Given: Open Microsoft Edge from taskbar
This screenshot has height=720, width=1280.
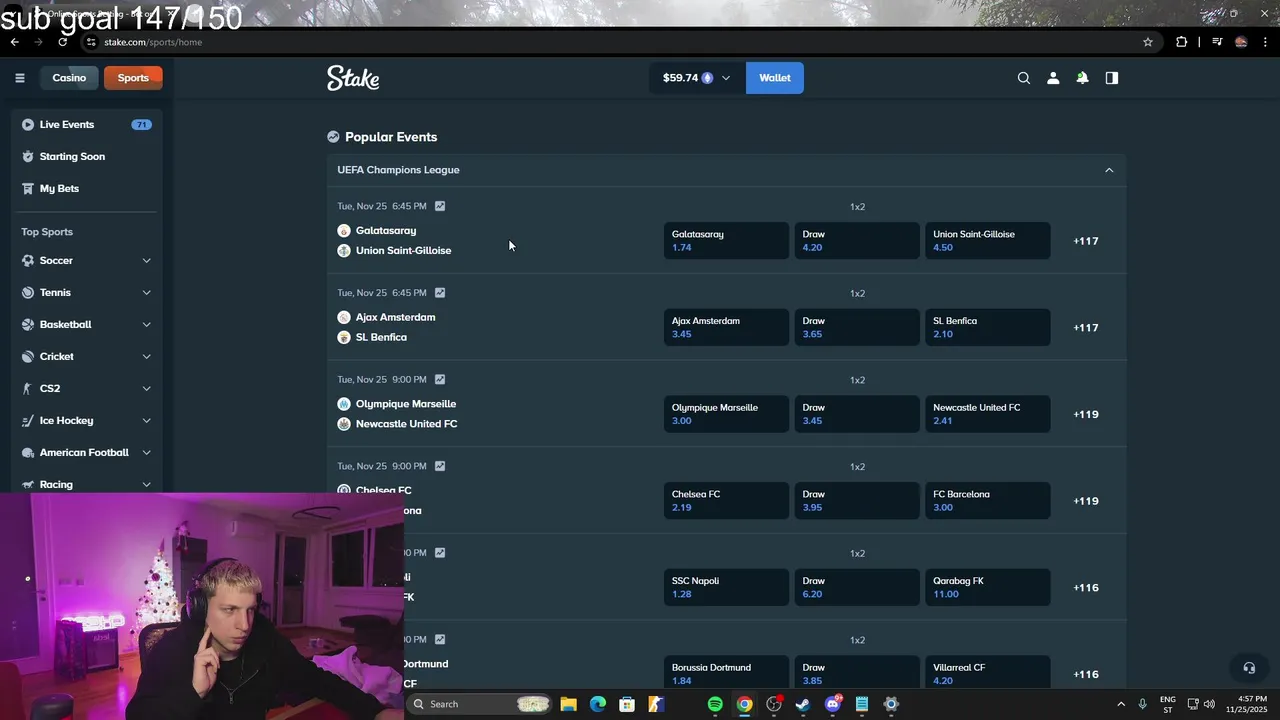Looking at the screenshot, I should click(x=598, y=704).
